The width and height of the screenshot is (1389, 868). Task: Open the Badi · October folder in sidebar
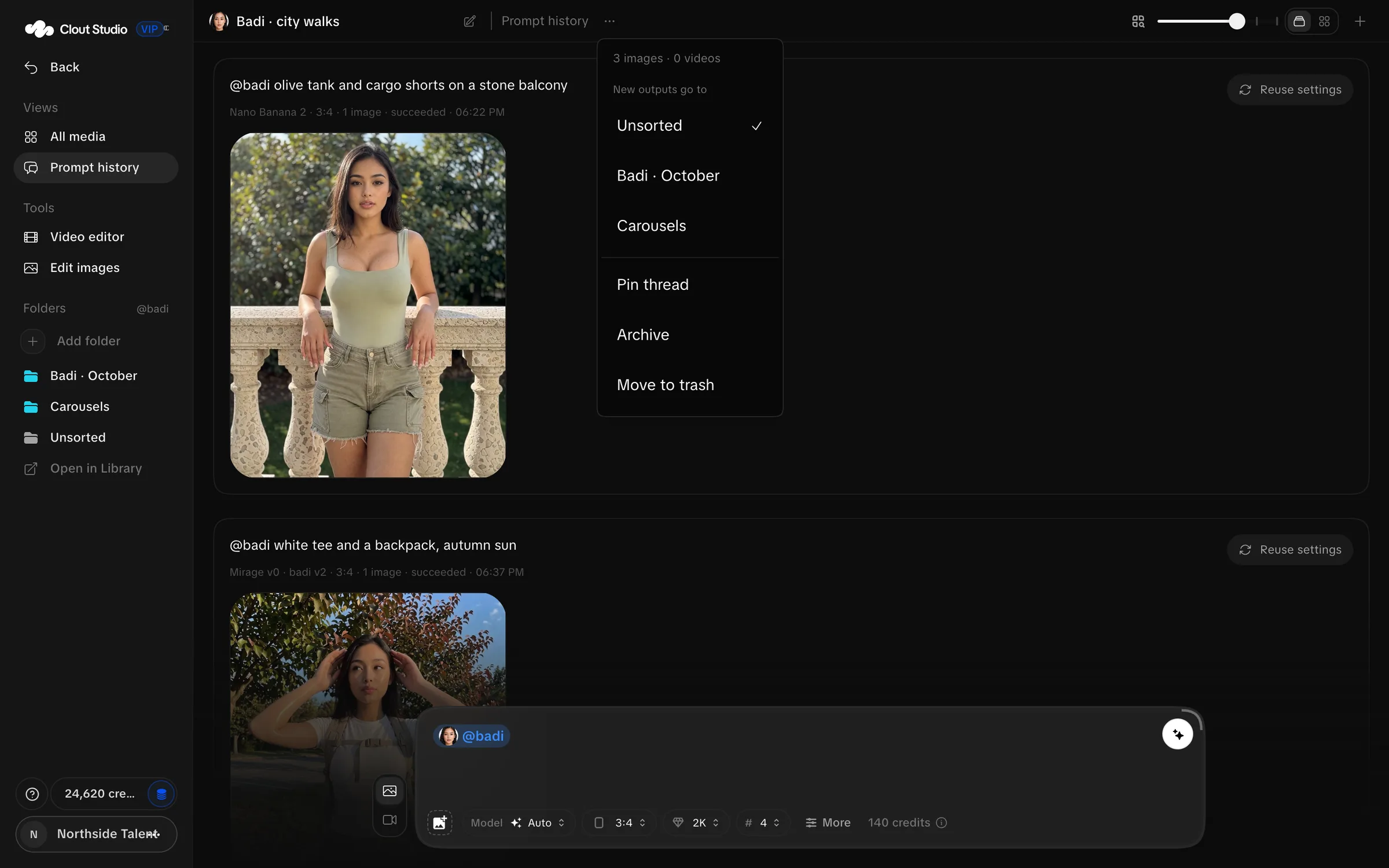point(96,376)
